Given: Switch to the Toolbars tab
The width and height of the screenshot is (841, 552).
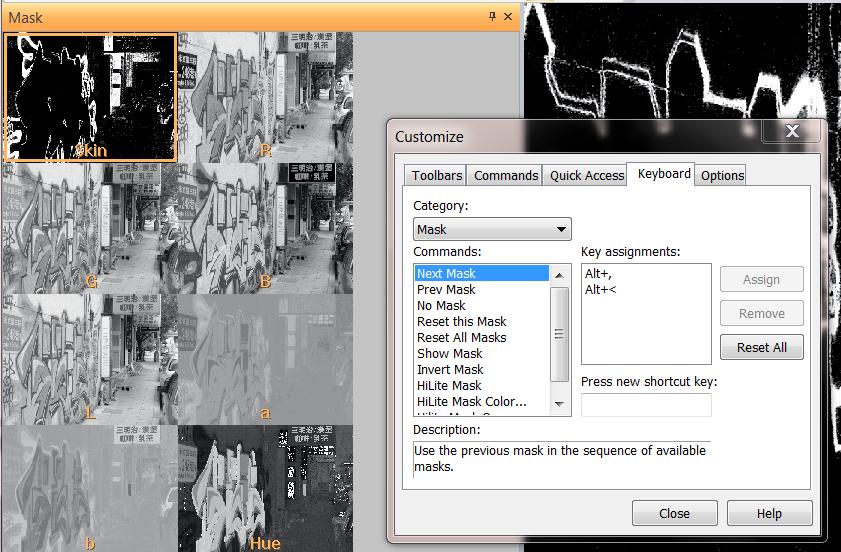Looking at the screenshot, I should 436,175.
